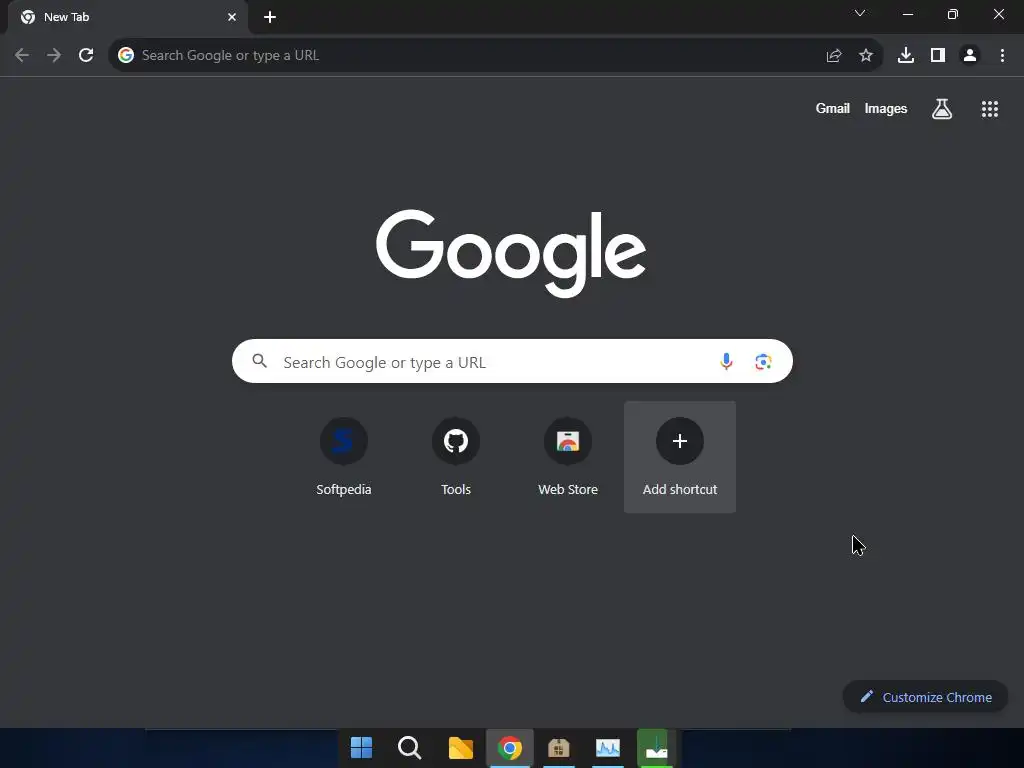The width and height of the screenshot is (1024, 768).
Task: Click the Customize Chrome button
Action: (x=925, y=697)
